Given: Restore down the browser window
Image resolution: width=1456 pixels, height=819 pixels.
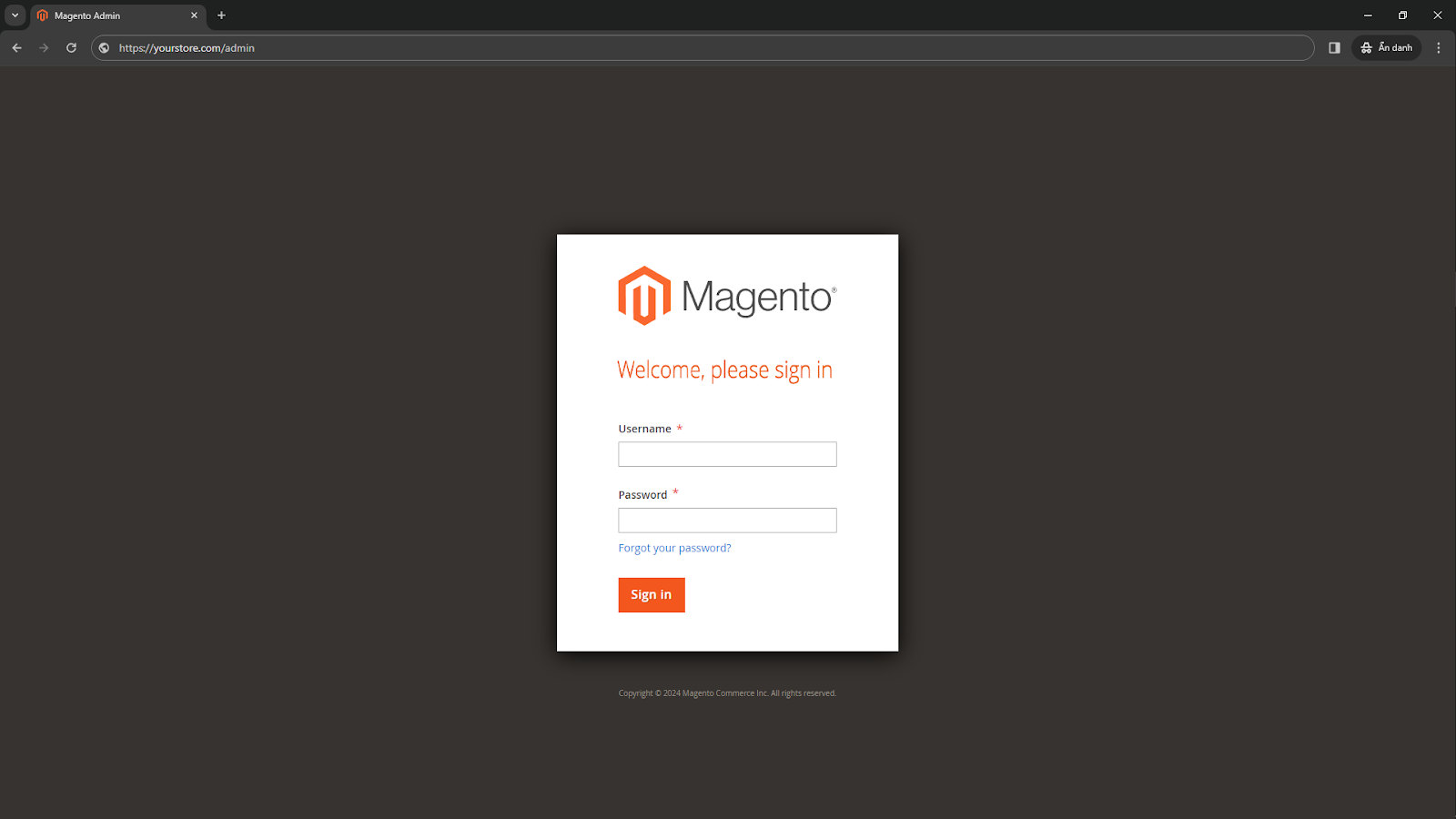Looking at the screenshot, I should [1403, 15].
